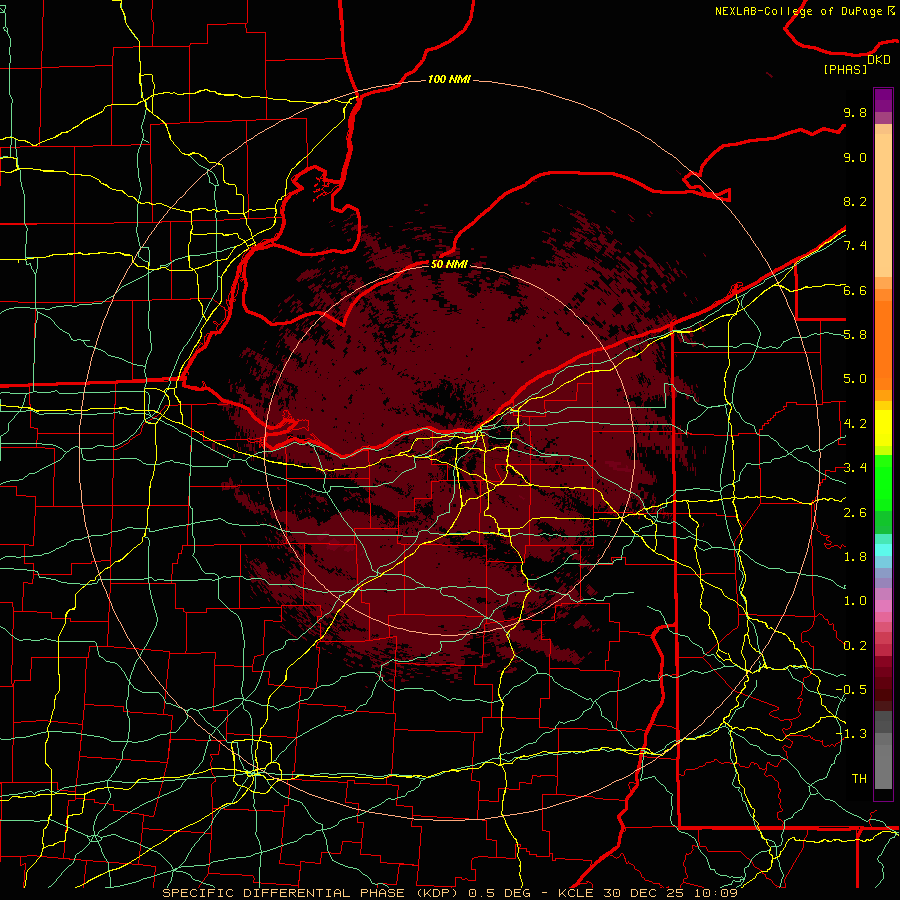Image resolution: width=900 pixels, height=900 pixels.
Task: Click the 7.4 value on the scale
Action: tap(855, 246)
